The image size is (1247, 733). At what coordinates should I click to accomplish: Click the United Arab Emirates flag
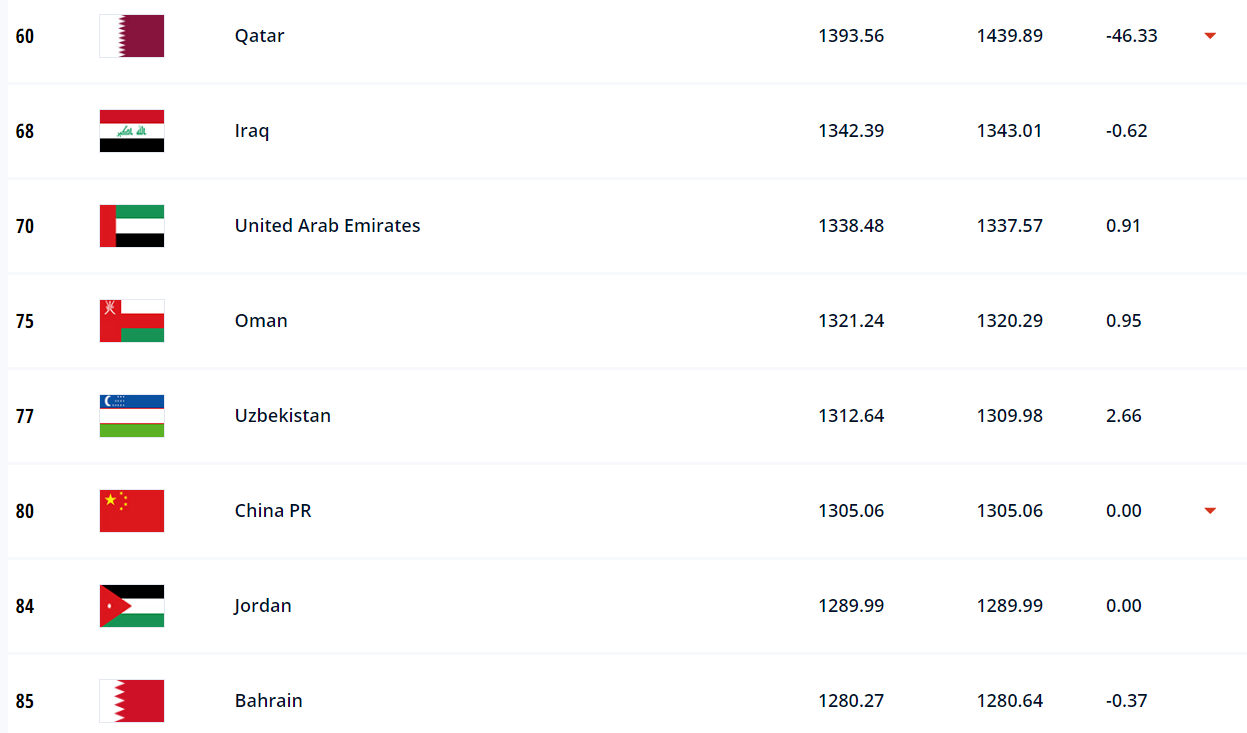pyautogui.click(x=131, y=226)
